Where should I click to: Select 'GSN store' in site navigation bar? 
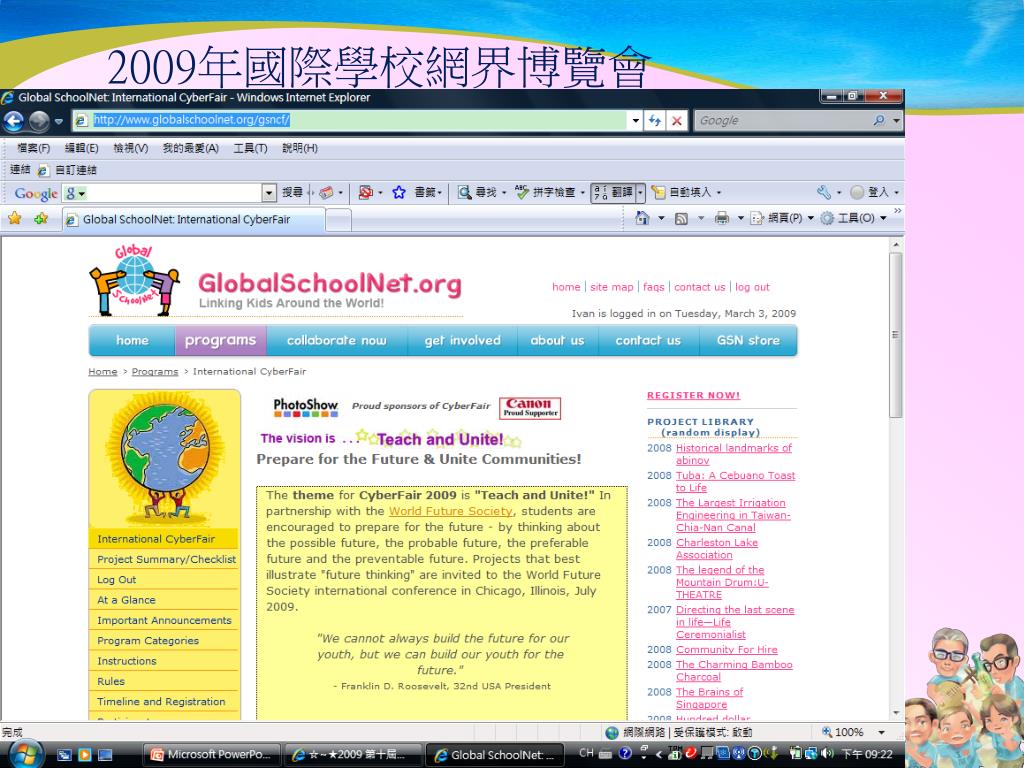748,340
